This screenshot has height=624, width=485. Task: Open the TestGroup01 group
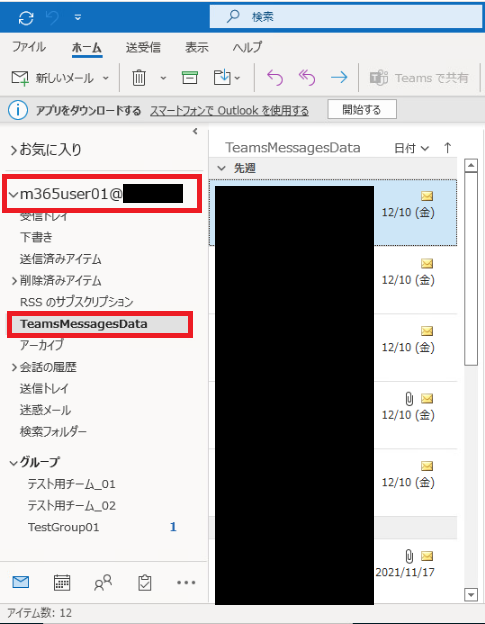click(x=63, y=527)
